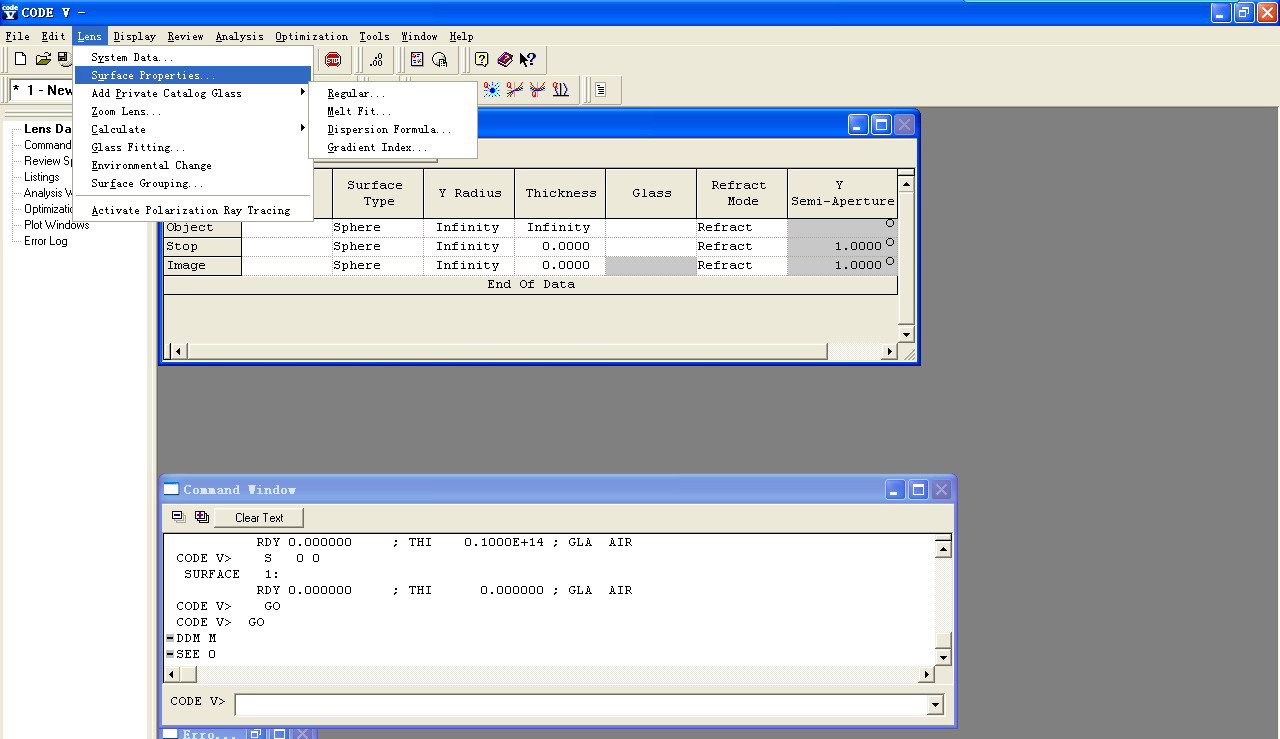Click the Stop row label cell
Screen dimensions: 1280x739
click(202, 246)
